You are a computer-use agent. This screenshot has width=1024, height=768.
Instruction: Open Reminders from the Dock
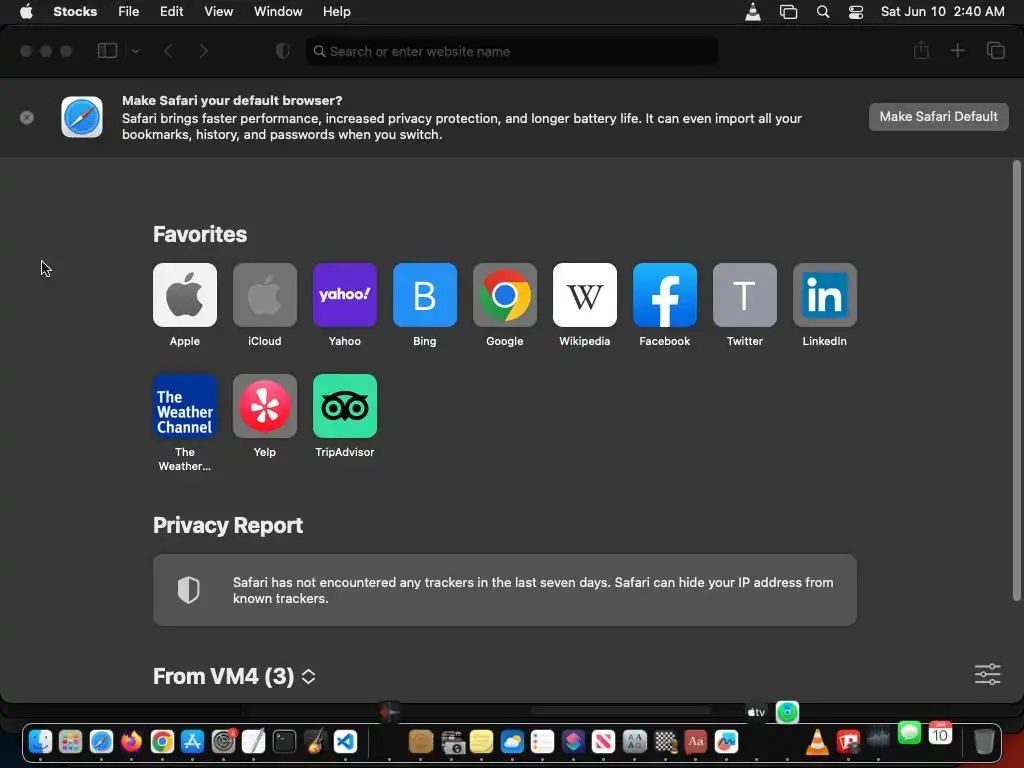click(x=542, y=742)
